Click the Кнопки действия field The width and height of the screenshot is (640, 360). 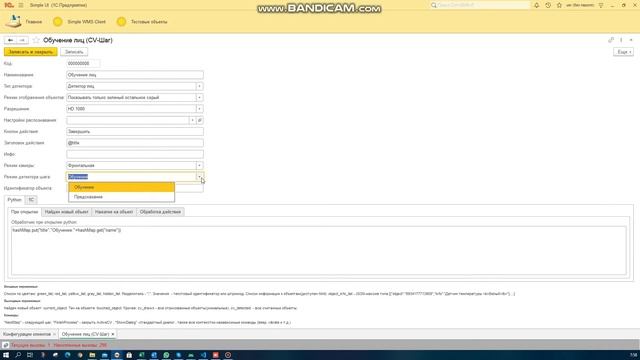click(135, 132)
